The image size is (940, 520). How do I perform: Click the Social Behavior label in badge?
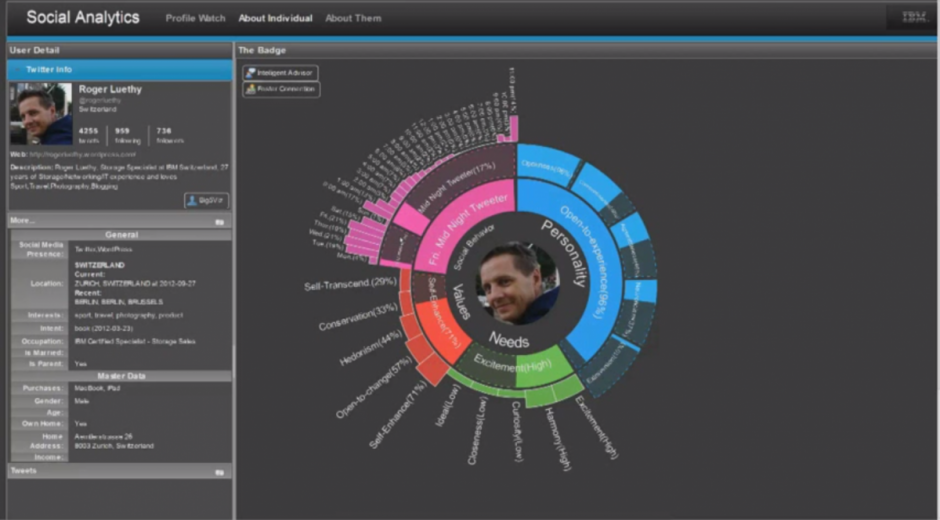tap(474, 247)
